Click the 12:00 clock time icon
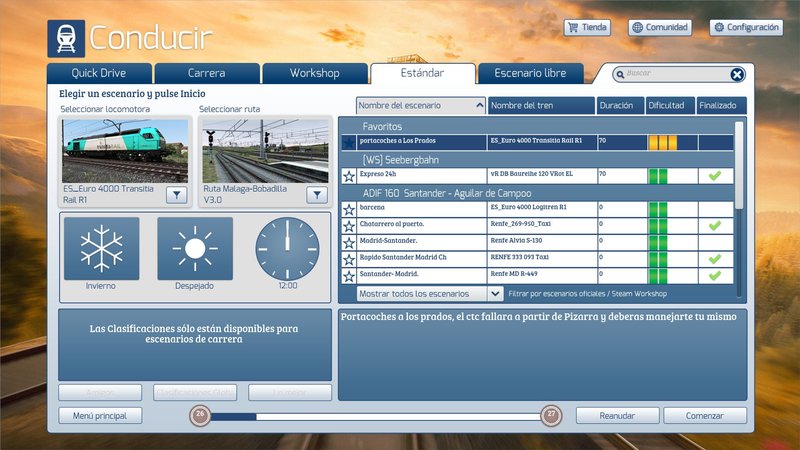 [x=287, y=248]
